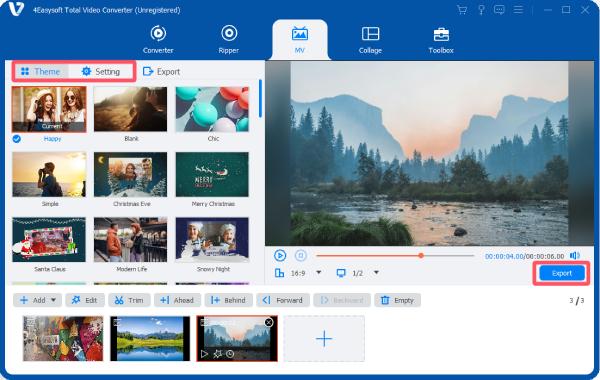The height and width of the screenshot is (380, 600).
Task: Click the Forward button
Action: click(x=283, y=300)
